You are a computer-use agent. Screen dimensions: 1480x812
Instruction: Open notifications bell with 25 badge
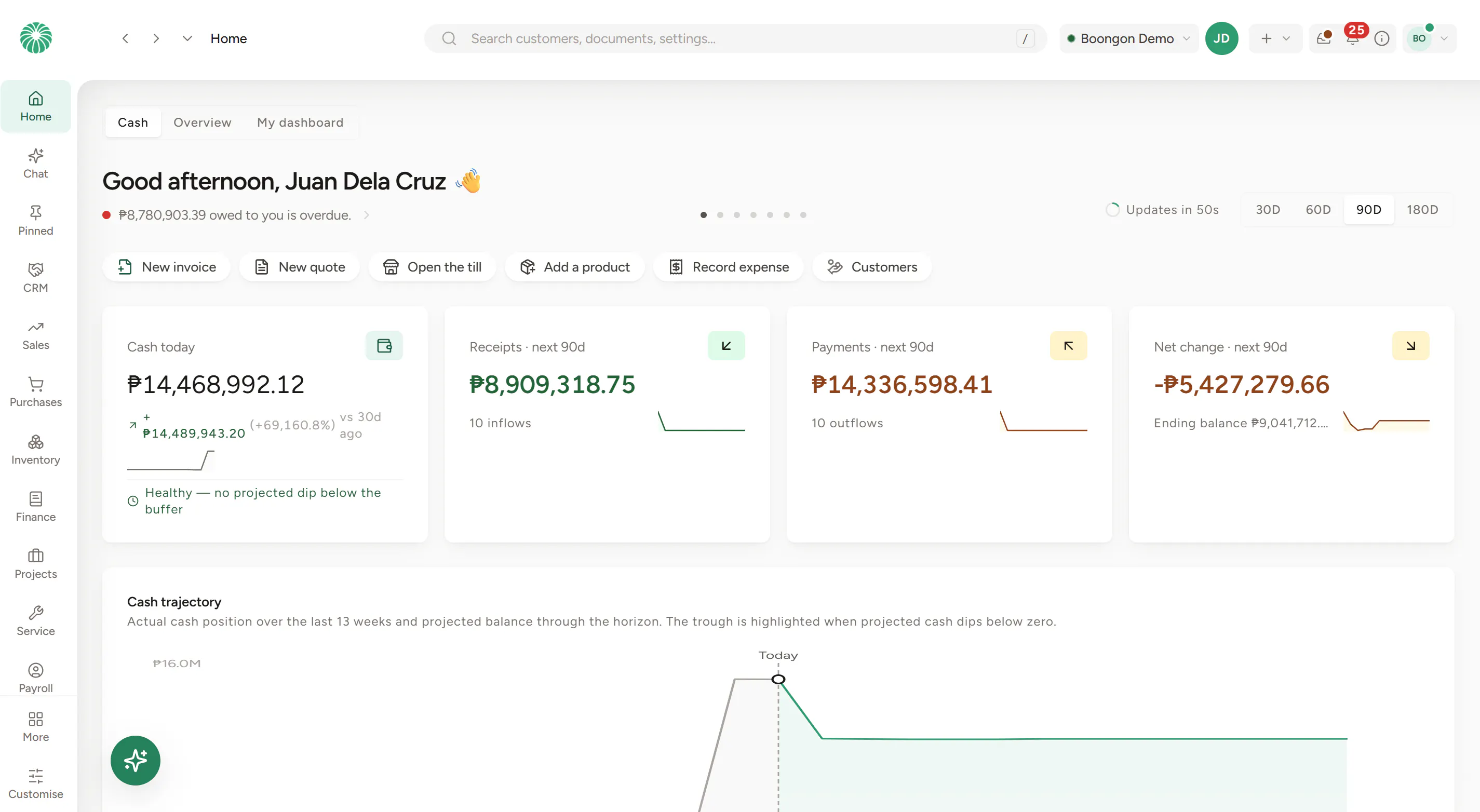coord(1352,38)
